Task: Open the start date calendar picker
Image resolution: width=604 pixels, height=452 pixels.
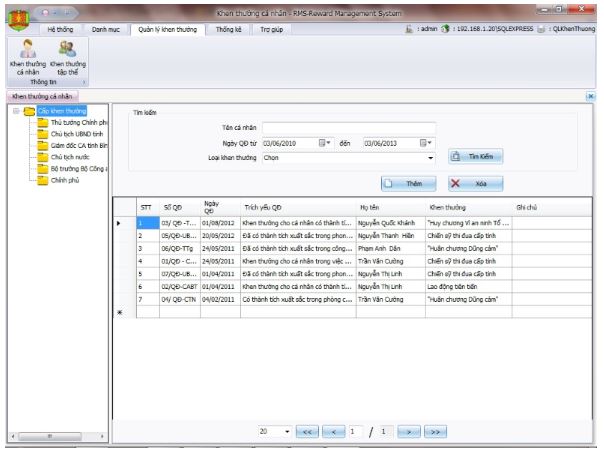Action: click(x=324, y=143)
